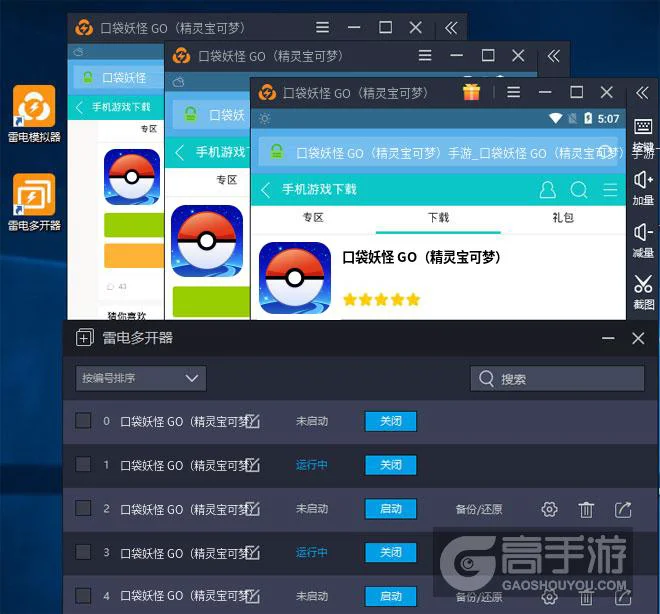Image resolution: width=660 pixels, height=614 pixels.
Task: Check the checkbox for instance 0
Action: (x=83, y=420)
